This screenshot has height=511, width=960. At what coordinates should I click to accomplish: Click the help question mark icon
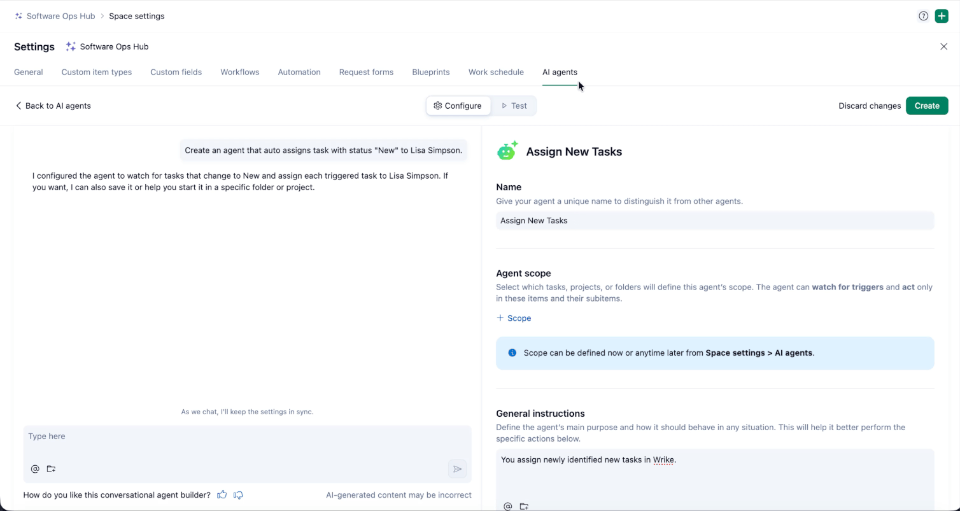click(x=923, y=17)
